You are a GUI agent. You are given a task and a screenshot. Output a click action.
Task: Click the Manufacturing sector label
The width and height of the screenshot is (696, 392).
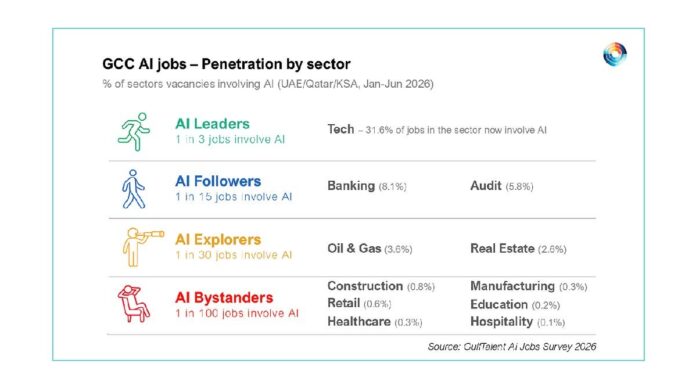click(512, 286)
